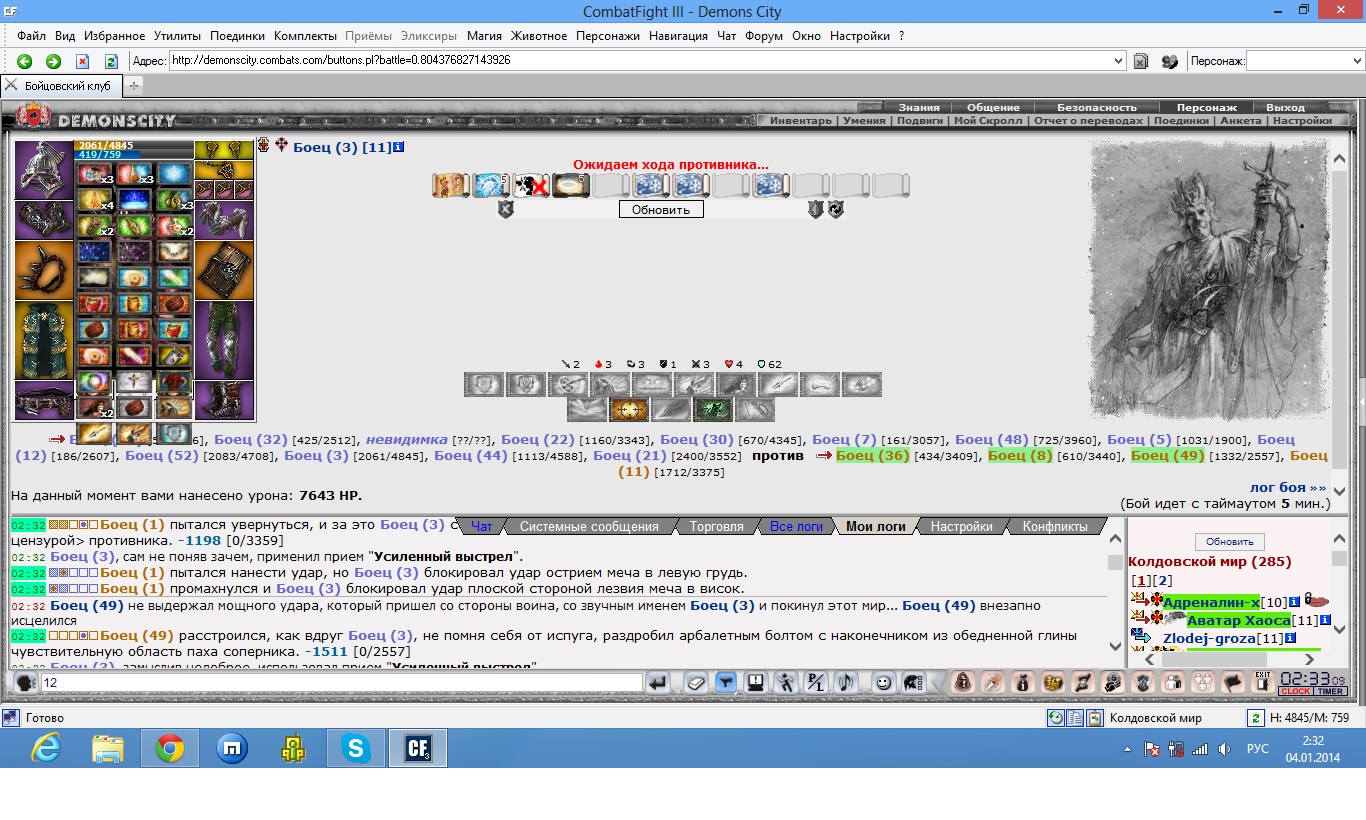
Task: Switch to the TIMER display mode
Action: pos(1331,692)
